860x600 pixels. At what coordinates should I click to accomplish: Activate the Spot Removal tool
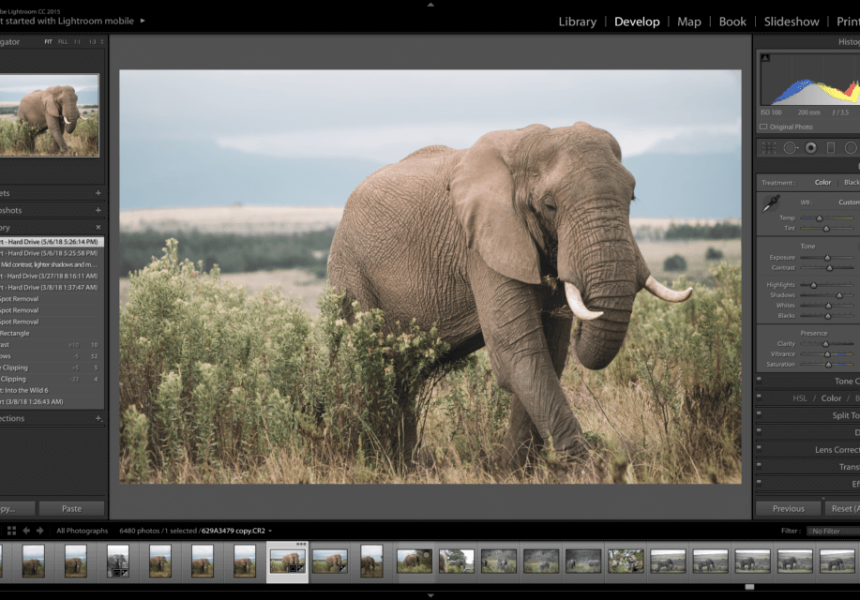[789, 148]
